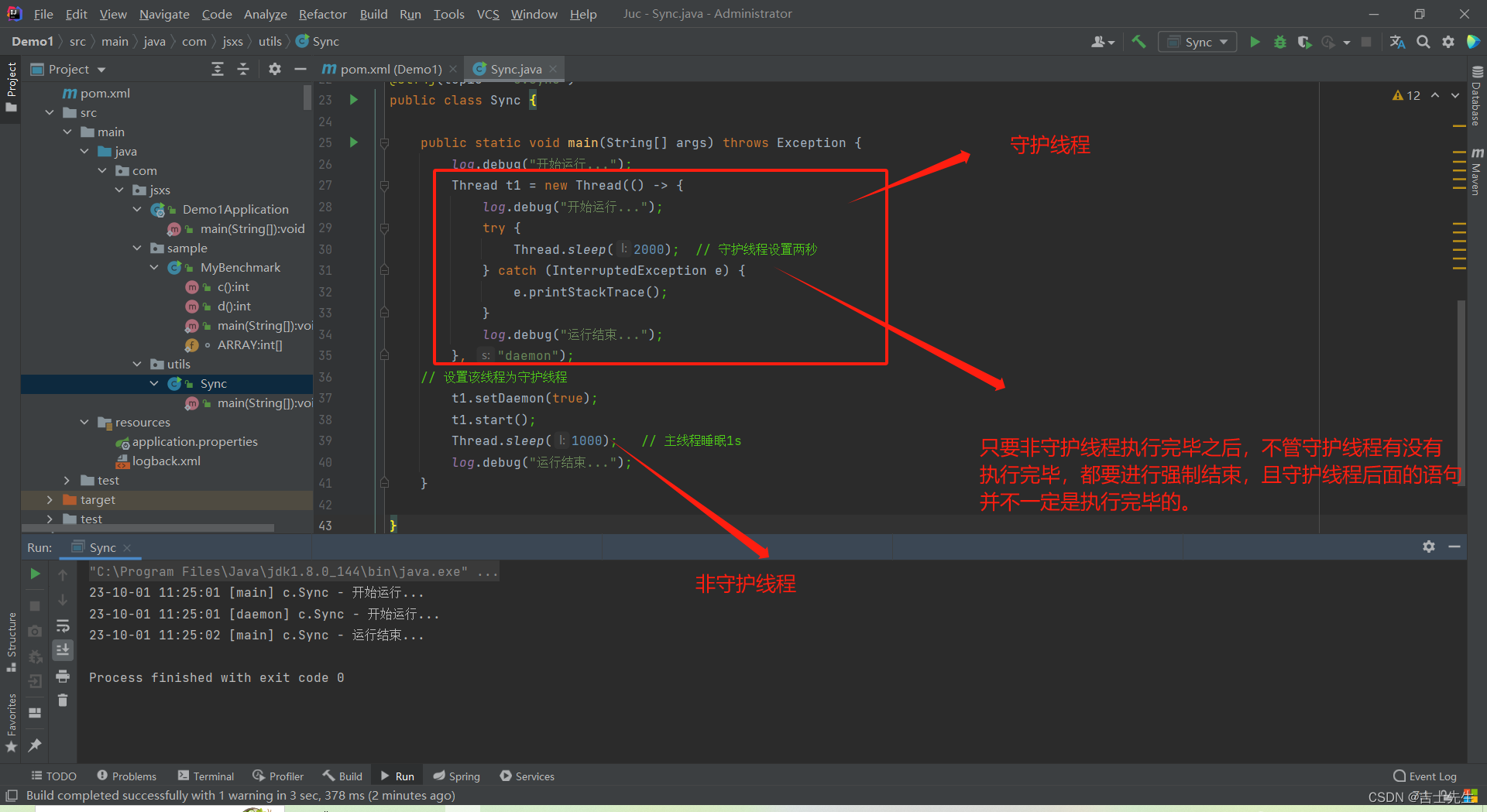Click Project tree horizontal scrollbar

(147, 528)
